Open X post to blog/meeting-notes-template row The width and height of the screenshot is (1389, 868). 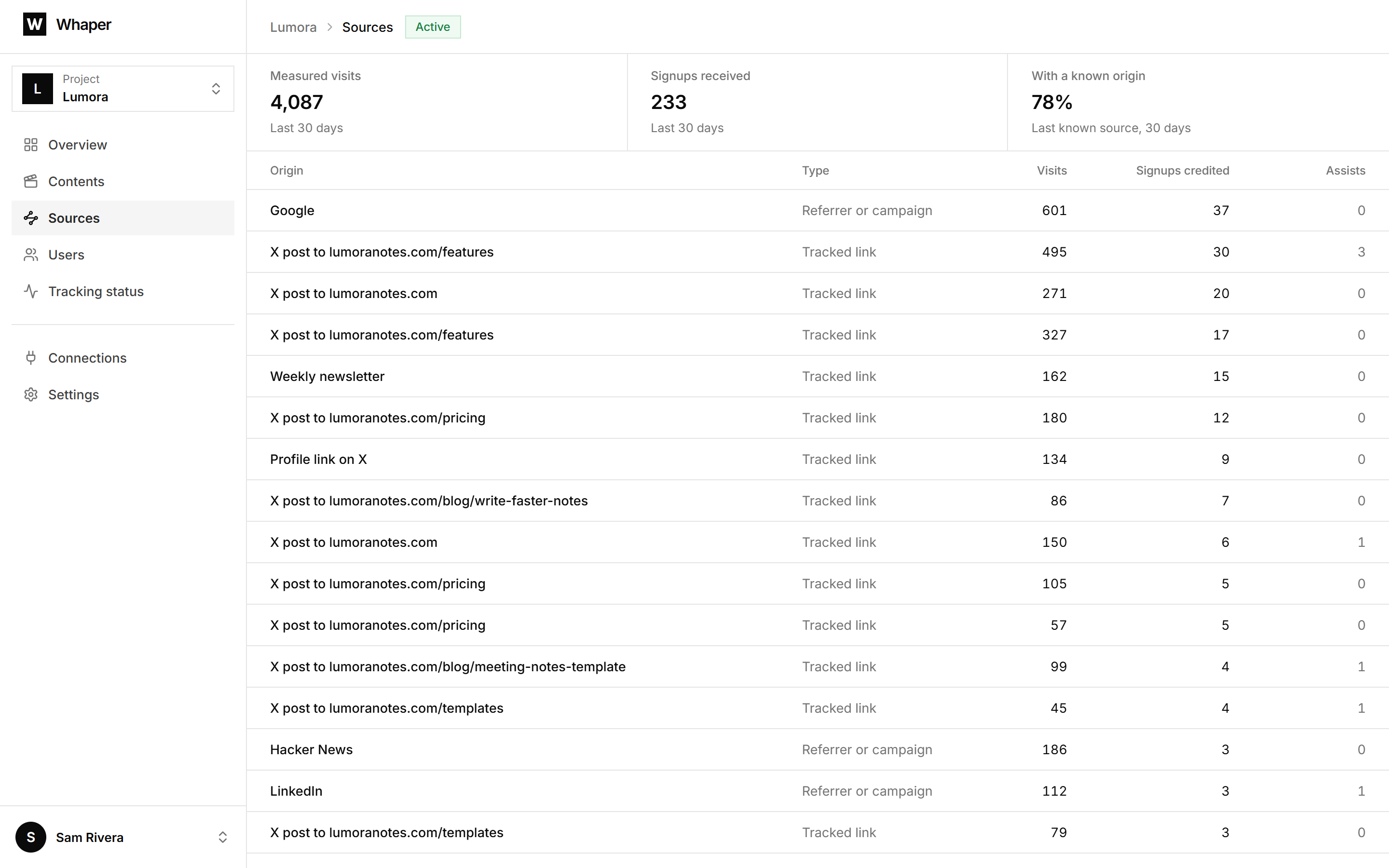tap(817, 666)
